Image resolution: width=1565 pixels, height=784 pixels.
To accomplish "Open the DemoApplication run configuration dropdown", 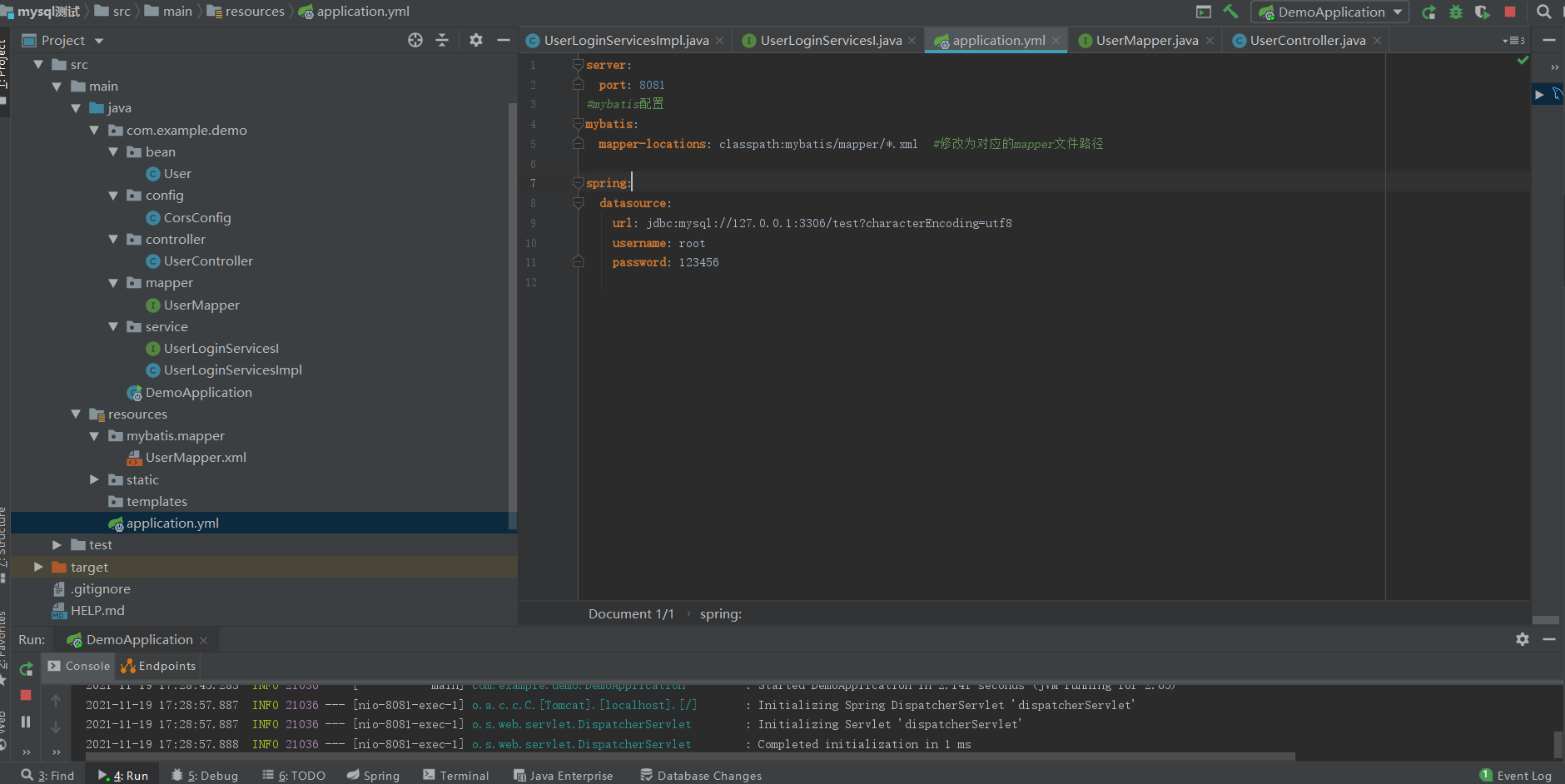I will coord(1330,12).
